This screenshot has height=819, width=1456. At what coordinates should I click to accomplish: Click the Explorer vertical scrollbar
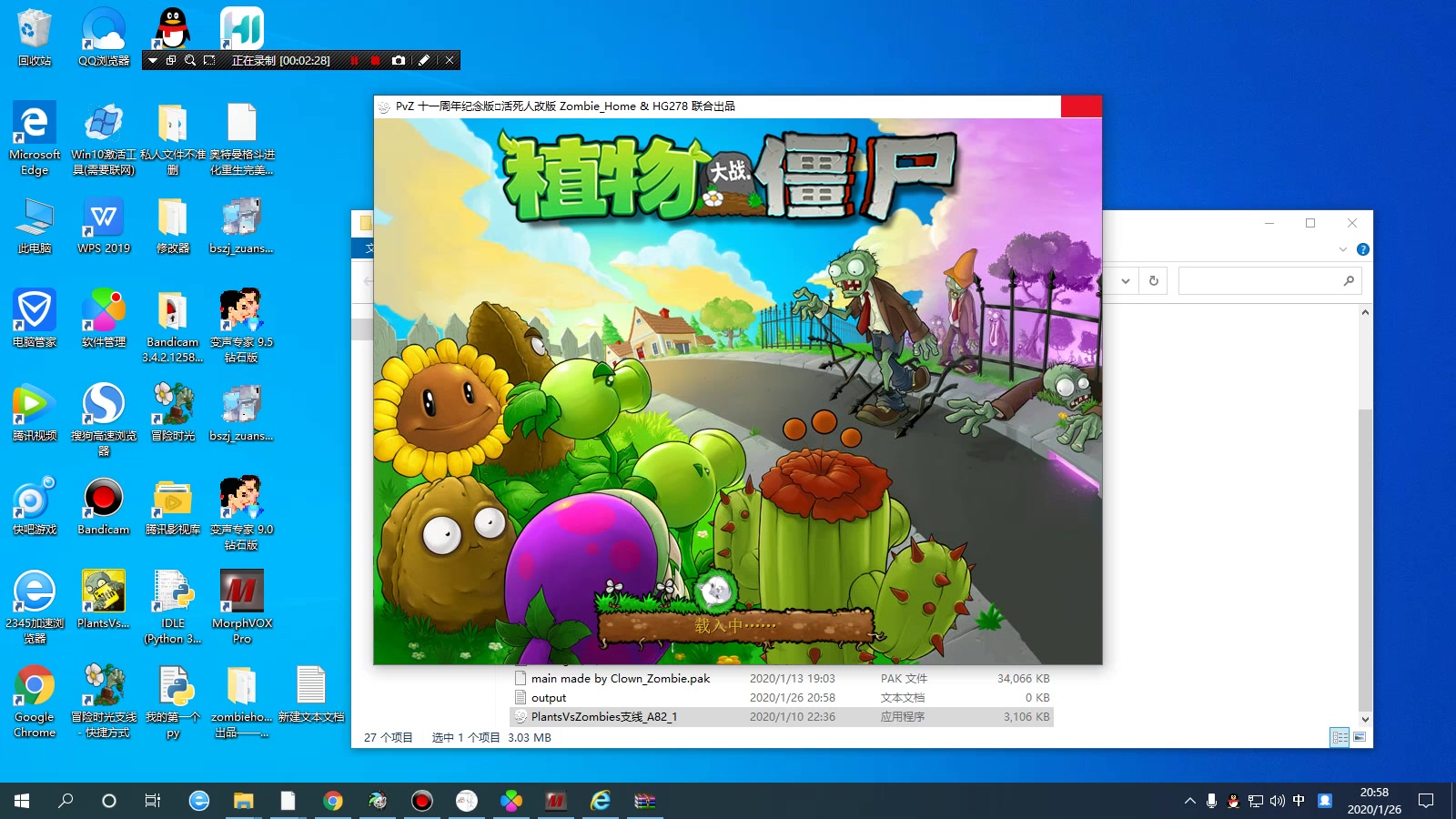[x=1364, y=560]
